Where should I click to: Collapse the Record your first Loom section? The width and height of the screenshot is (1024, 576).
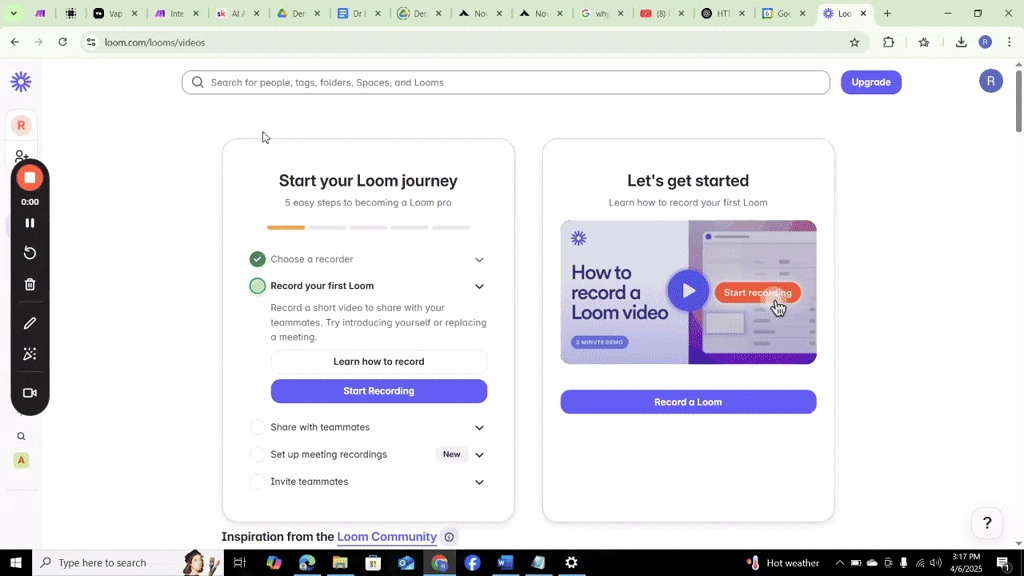click(x=479, y=286)
